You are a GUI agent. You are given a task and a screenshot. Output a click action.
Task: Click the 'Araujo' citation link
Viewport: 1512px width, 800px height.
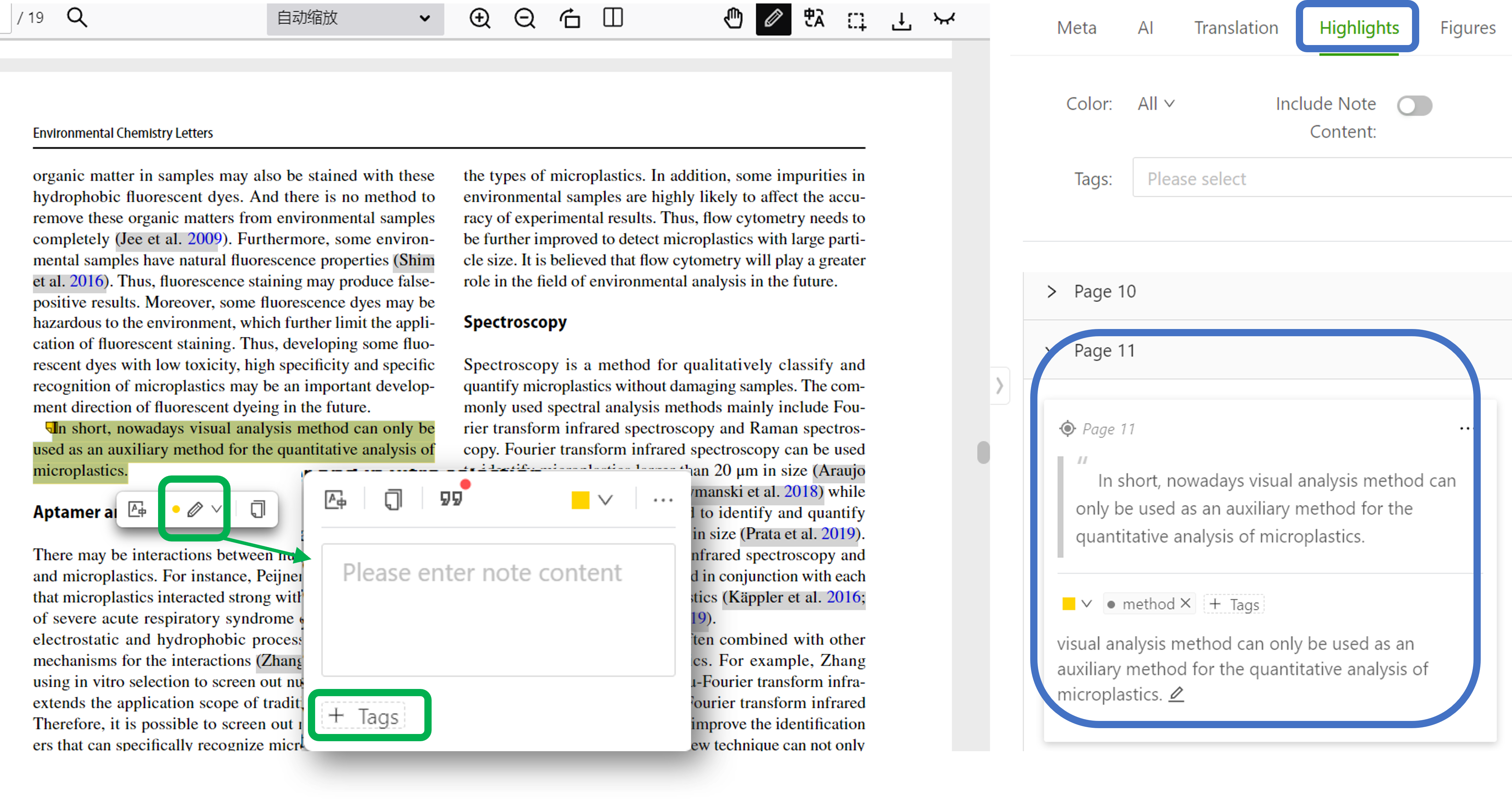click(840, 471)
